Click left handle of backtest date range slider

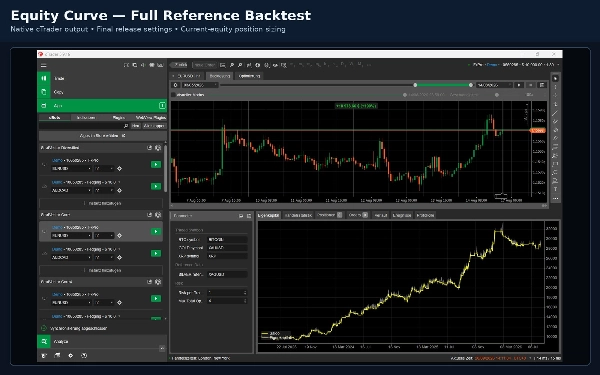[415, 85]
